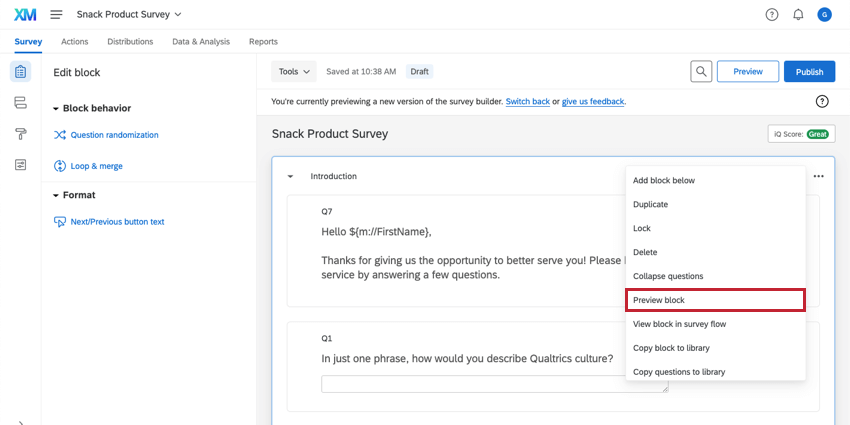Viewport: 850px width, 425px height.
Task: Select the survey builder clipboard sidebar icon
Action: point(20,72)
